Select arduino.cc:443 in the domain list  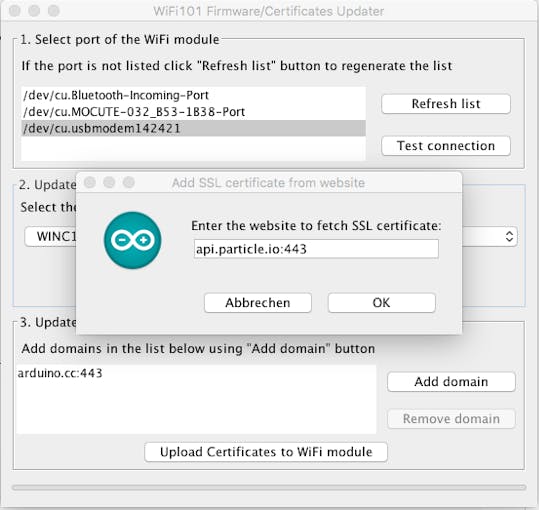[196, 373]
